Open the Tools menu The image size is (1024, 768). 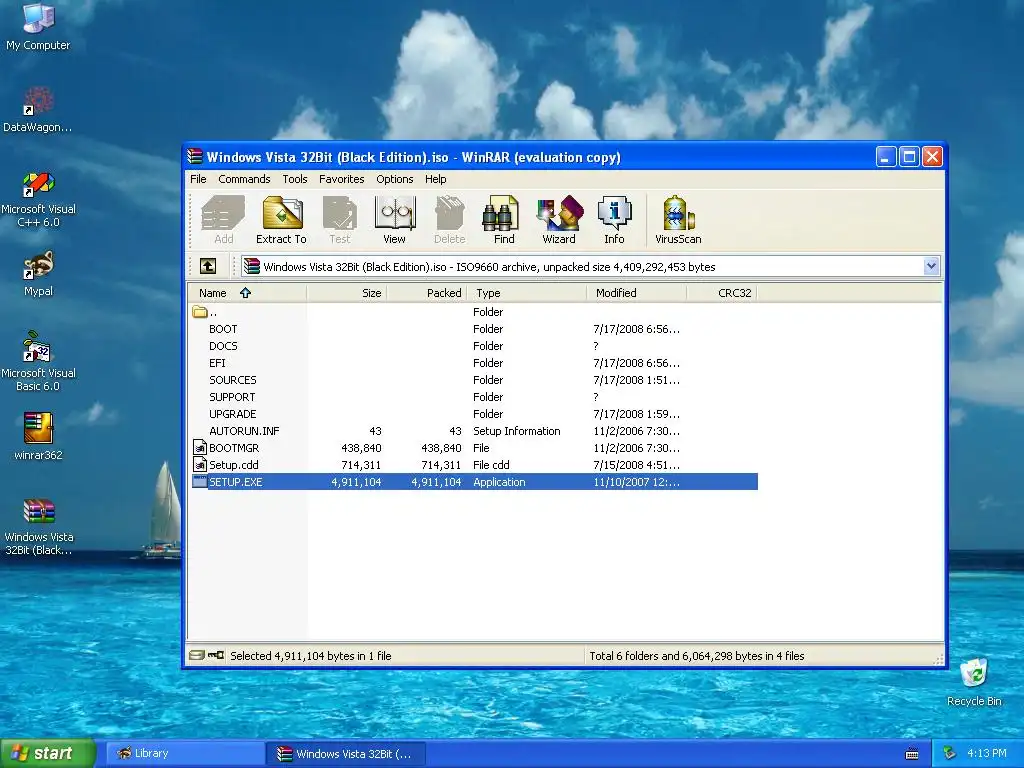point(295,179)
